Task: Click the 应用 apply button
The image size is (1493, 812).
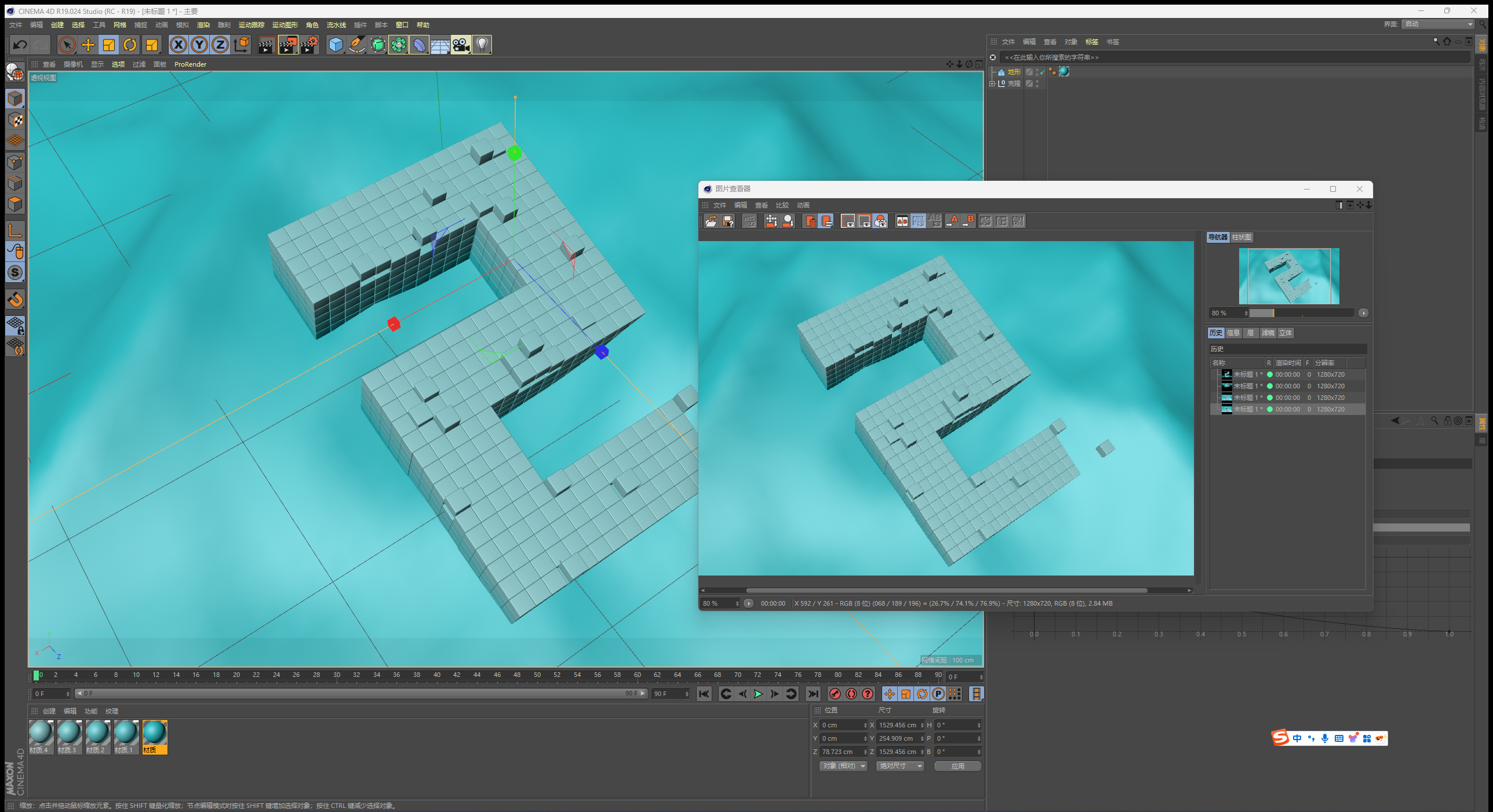Action: (x=957, y=766)
